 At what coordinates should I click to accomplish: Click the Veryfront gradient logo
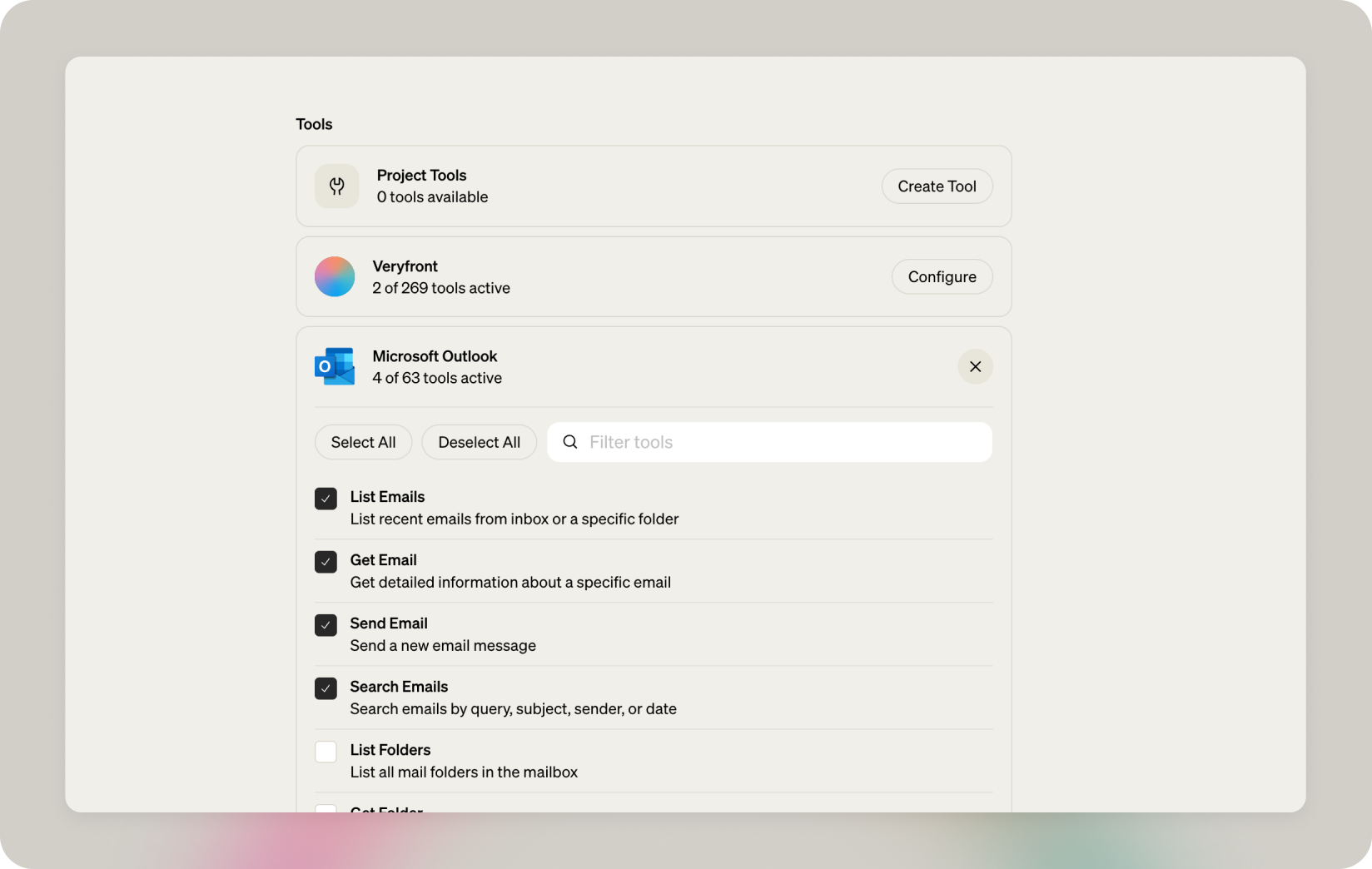click(x=335, y=276)
